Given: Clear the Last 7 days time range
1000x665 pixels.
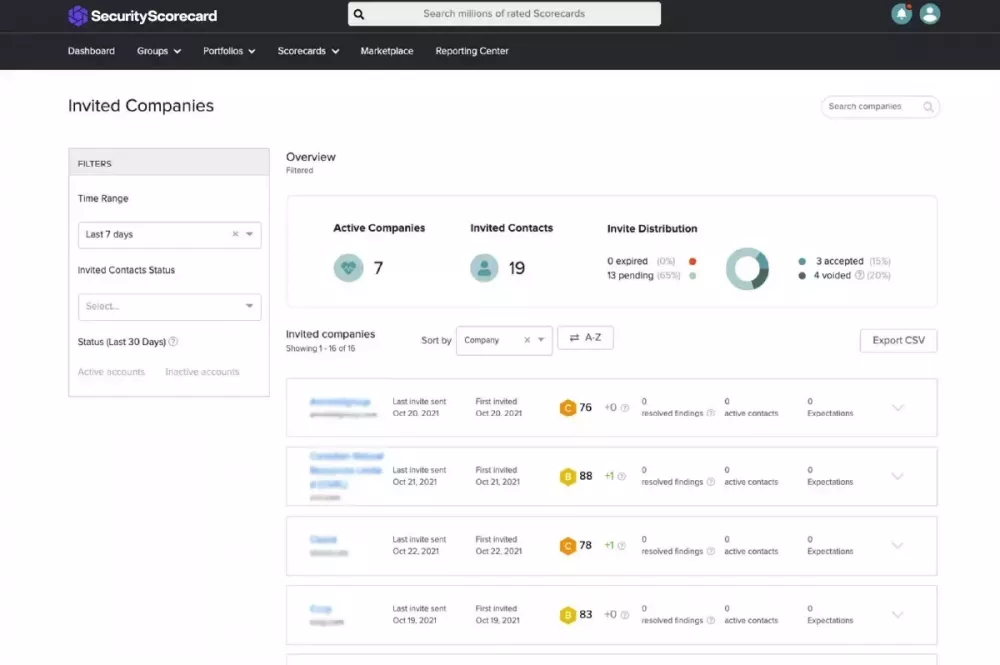Looking at the screenshot, I should [235, 234].
